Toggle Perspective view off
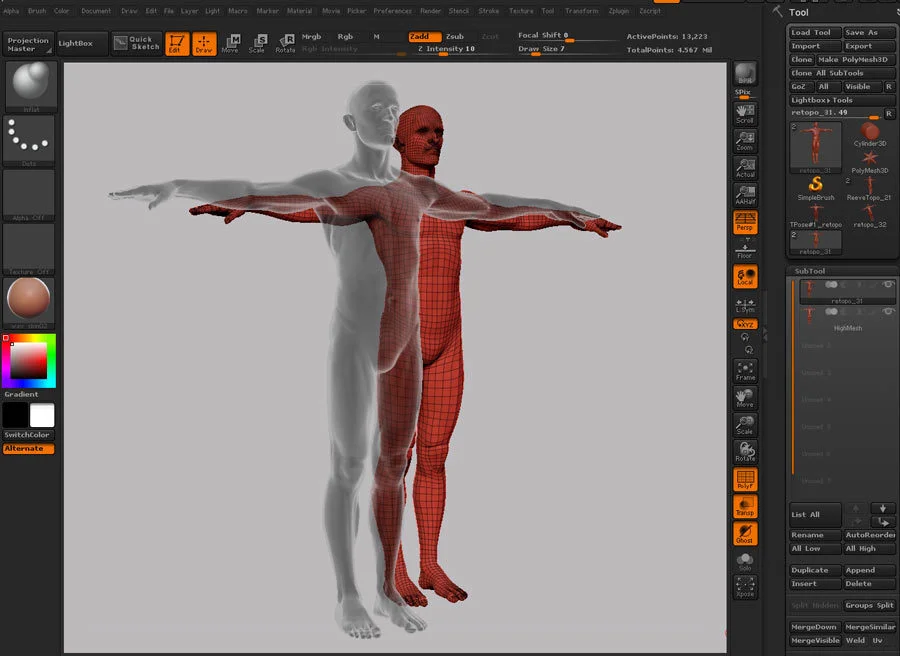Image resolution: width=900 pixels, height=656 pixels. click(x=745, y=222)
